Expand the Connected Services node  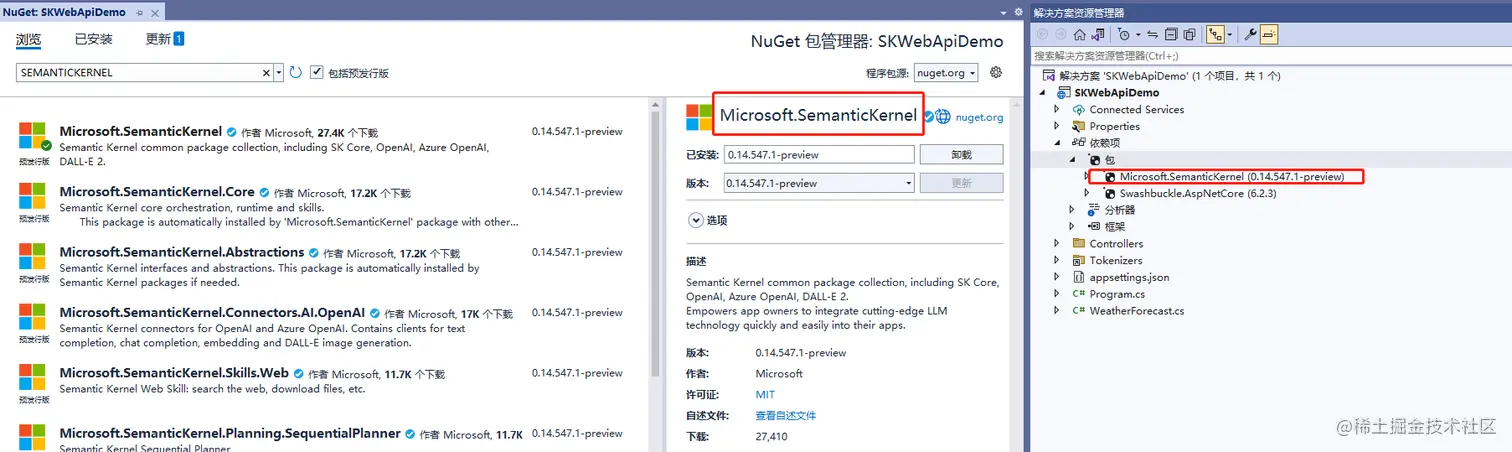click(x=1057, y=110)
